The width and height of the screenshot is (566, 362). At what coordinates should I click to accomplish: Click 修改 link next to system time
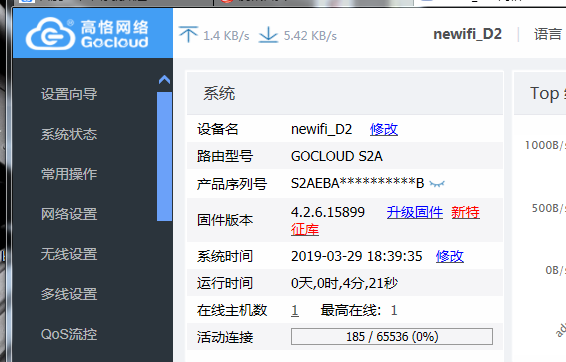point(450,256)
